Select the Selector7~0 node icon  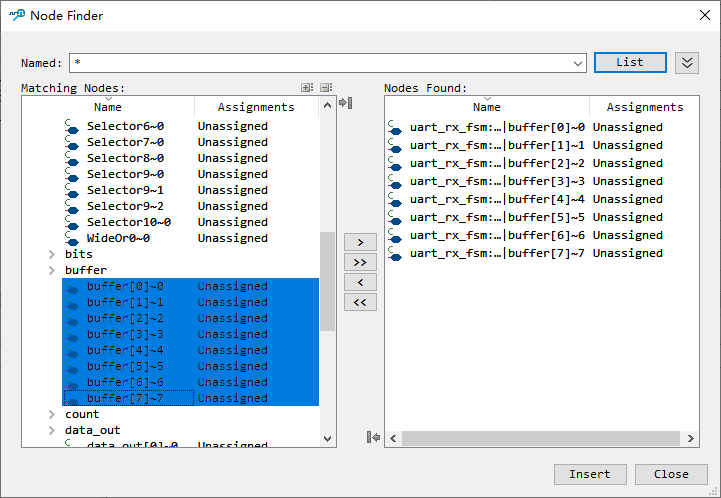(x=72, y=143)
